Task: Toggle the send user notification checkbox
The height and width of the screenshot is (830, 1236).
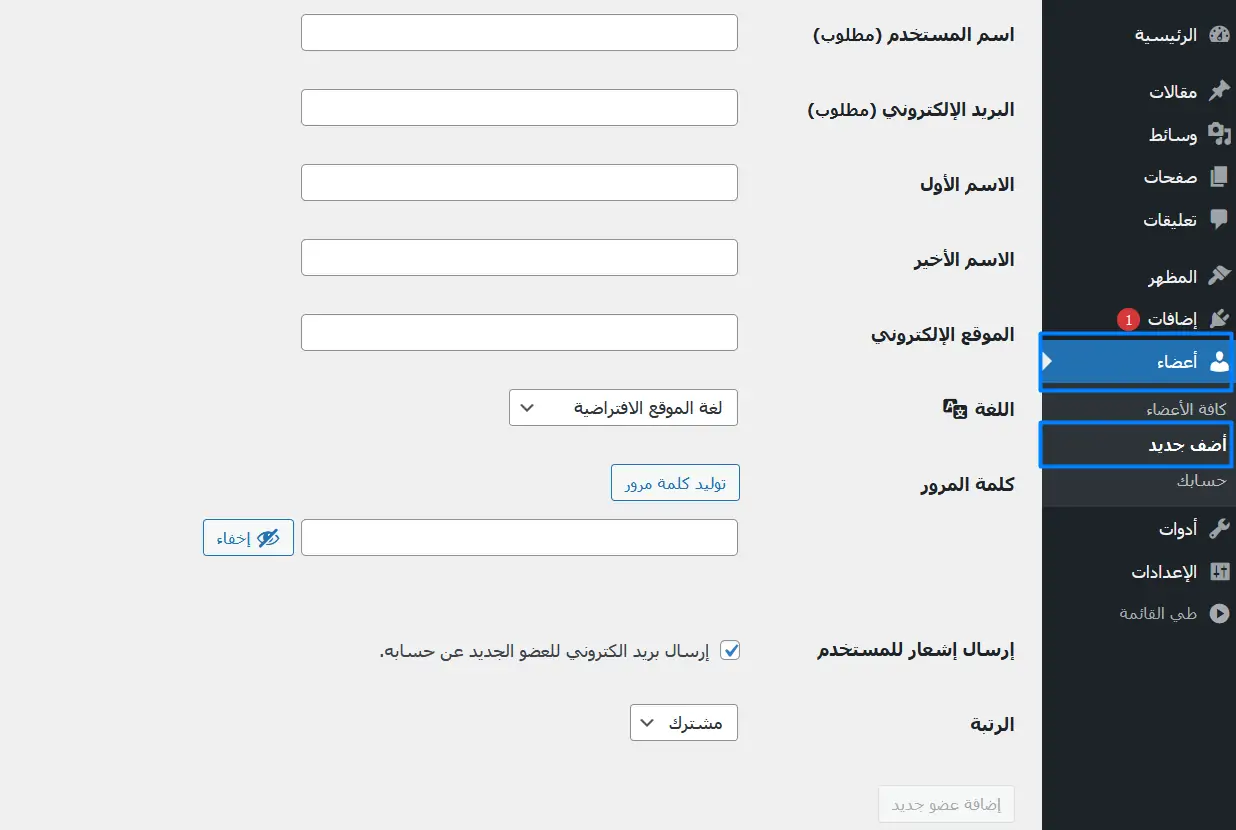Action: click(731, 651)
